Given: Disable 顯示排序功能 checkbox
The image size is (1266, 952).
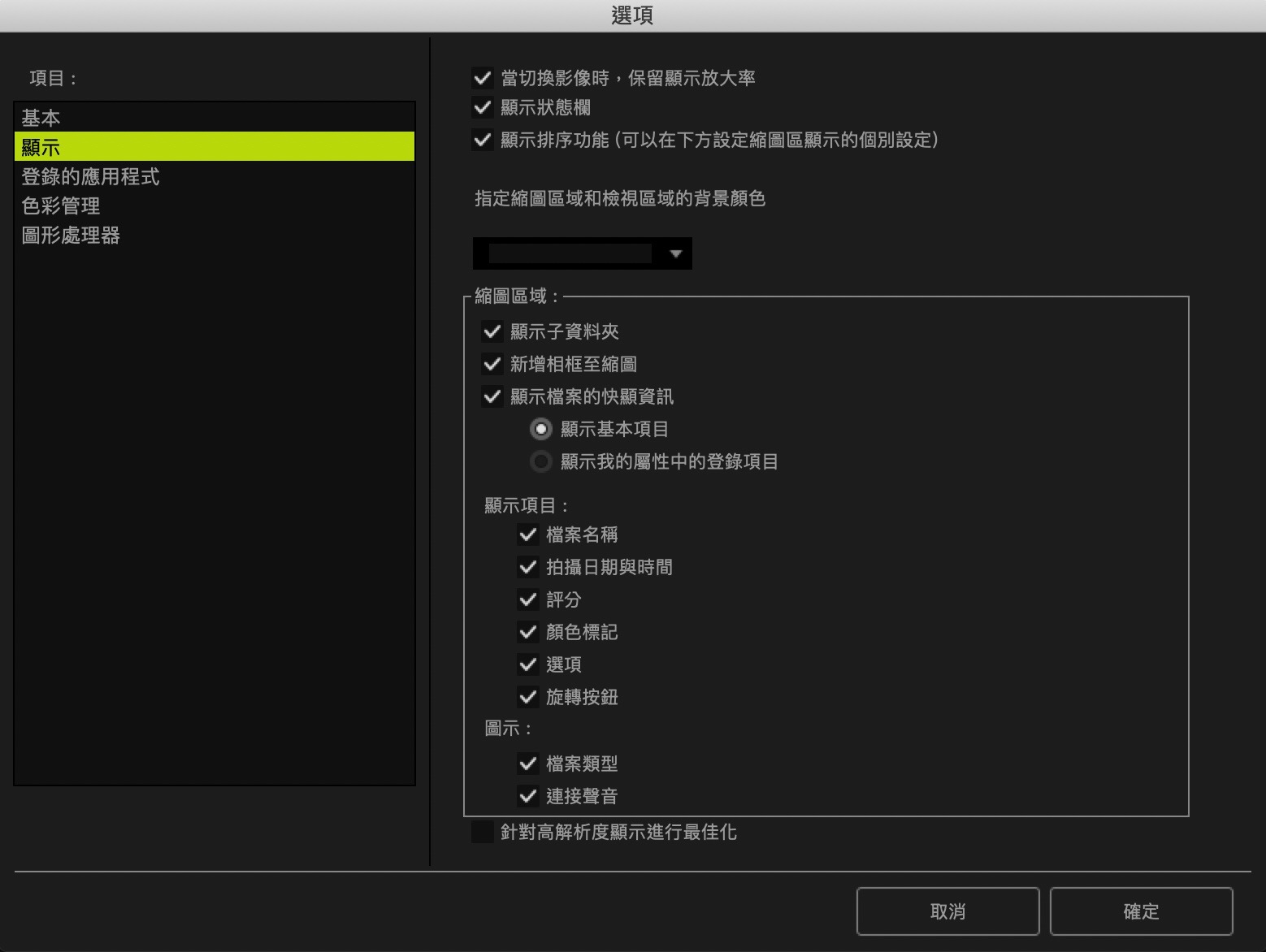Looking at the screenshot, I should [483, 140].
